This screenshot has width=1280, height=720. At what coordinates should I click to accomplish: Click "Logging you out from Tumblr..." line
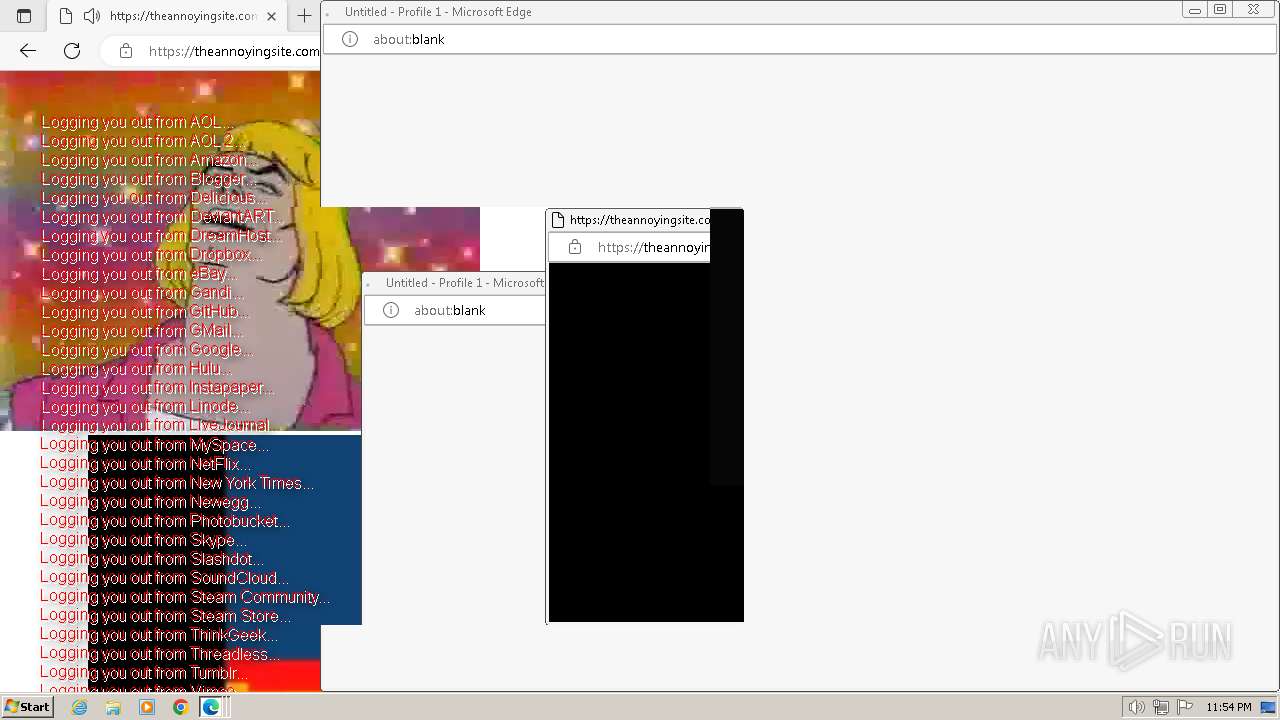[144, 673]
